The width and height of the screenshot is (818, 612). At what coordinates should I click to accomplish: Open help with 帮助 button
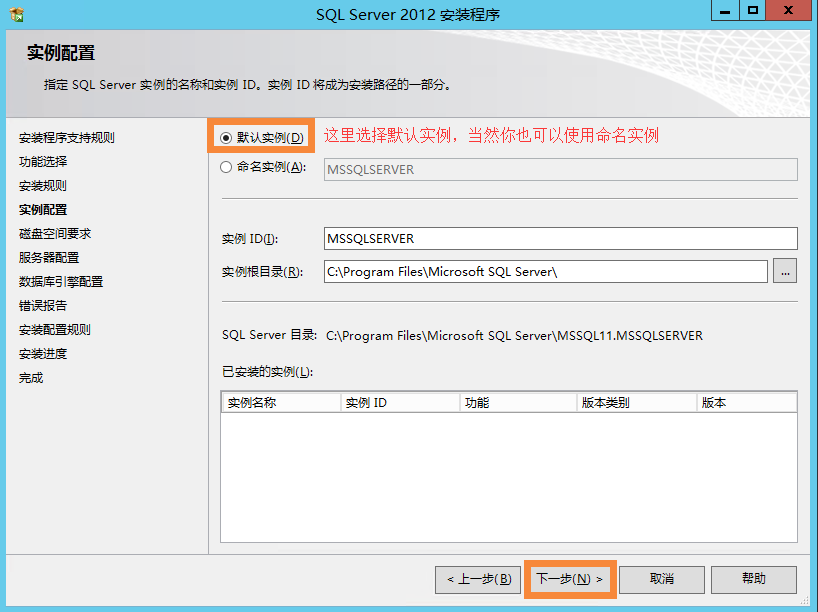coord(753,579)
